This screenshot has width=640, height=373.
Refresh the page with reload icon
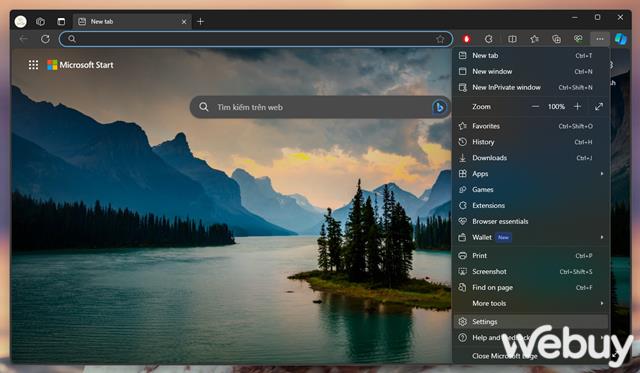tap(45, 39)
